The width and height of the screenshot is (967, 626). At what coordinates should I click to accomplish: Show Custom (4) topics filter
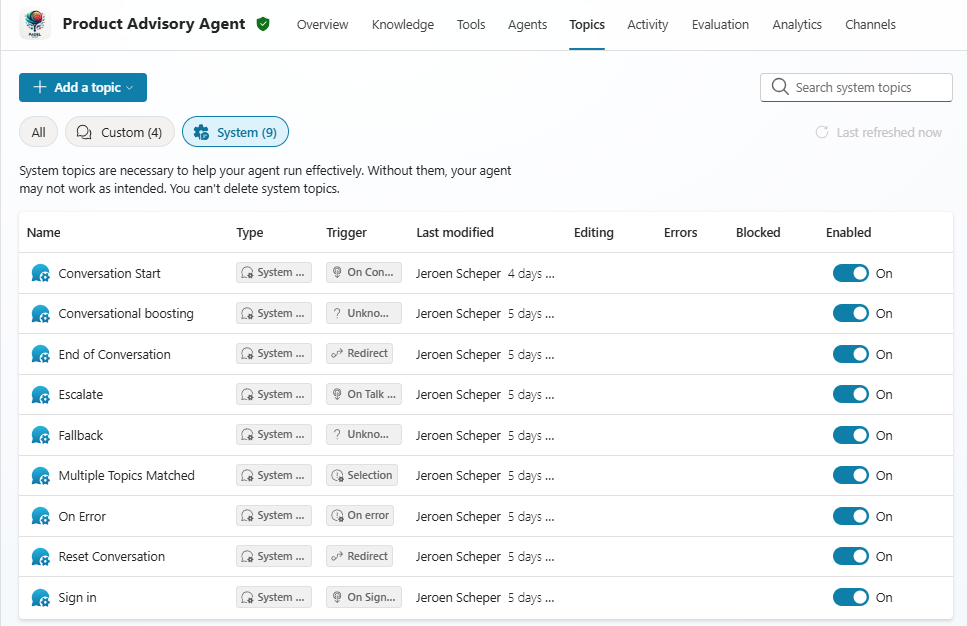click(x=120, y=132)
